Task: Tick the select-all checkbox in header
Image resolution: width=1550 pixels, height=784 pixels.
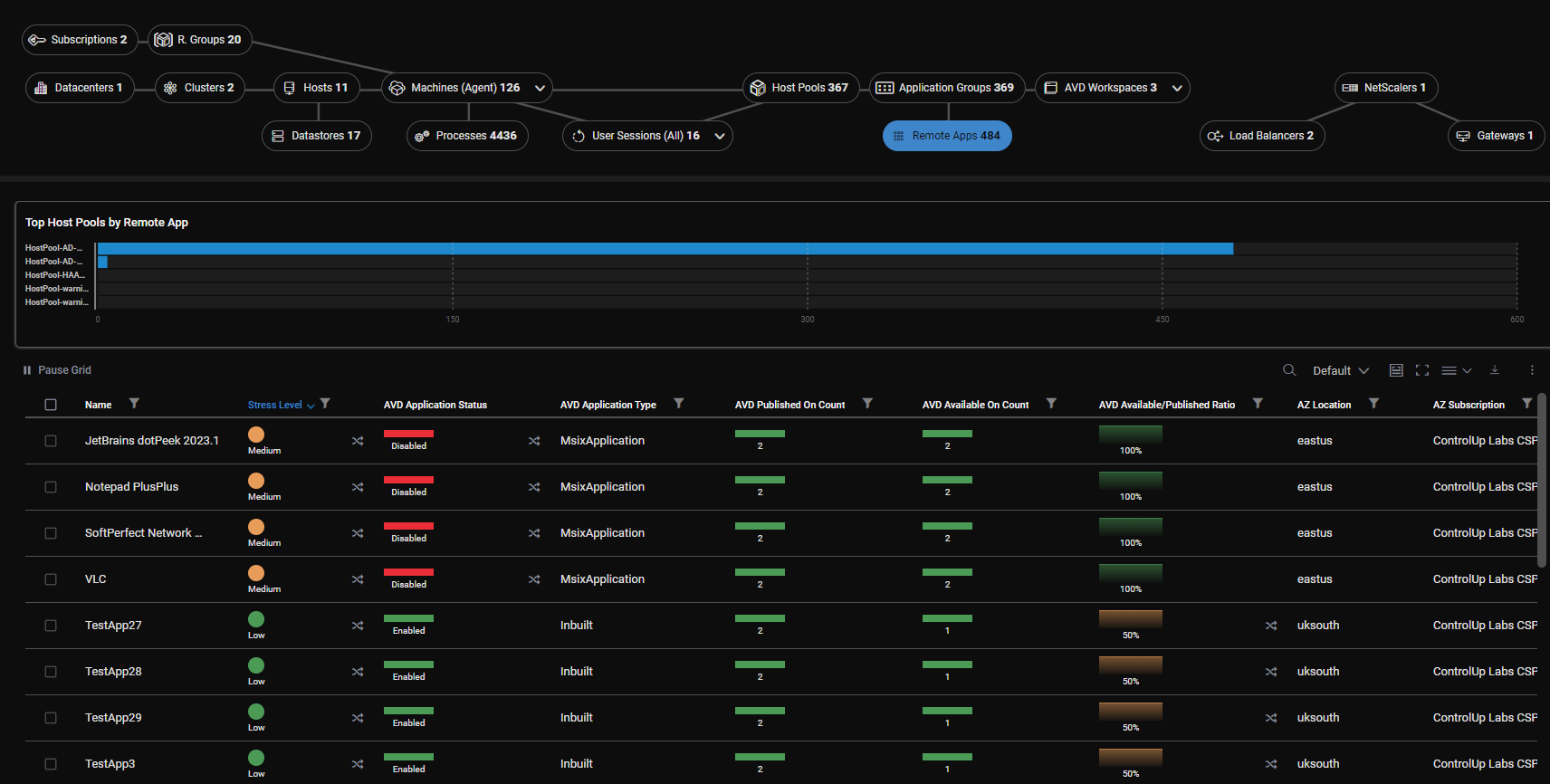Action: [x=51, y=405]
